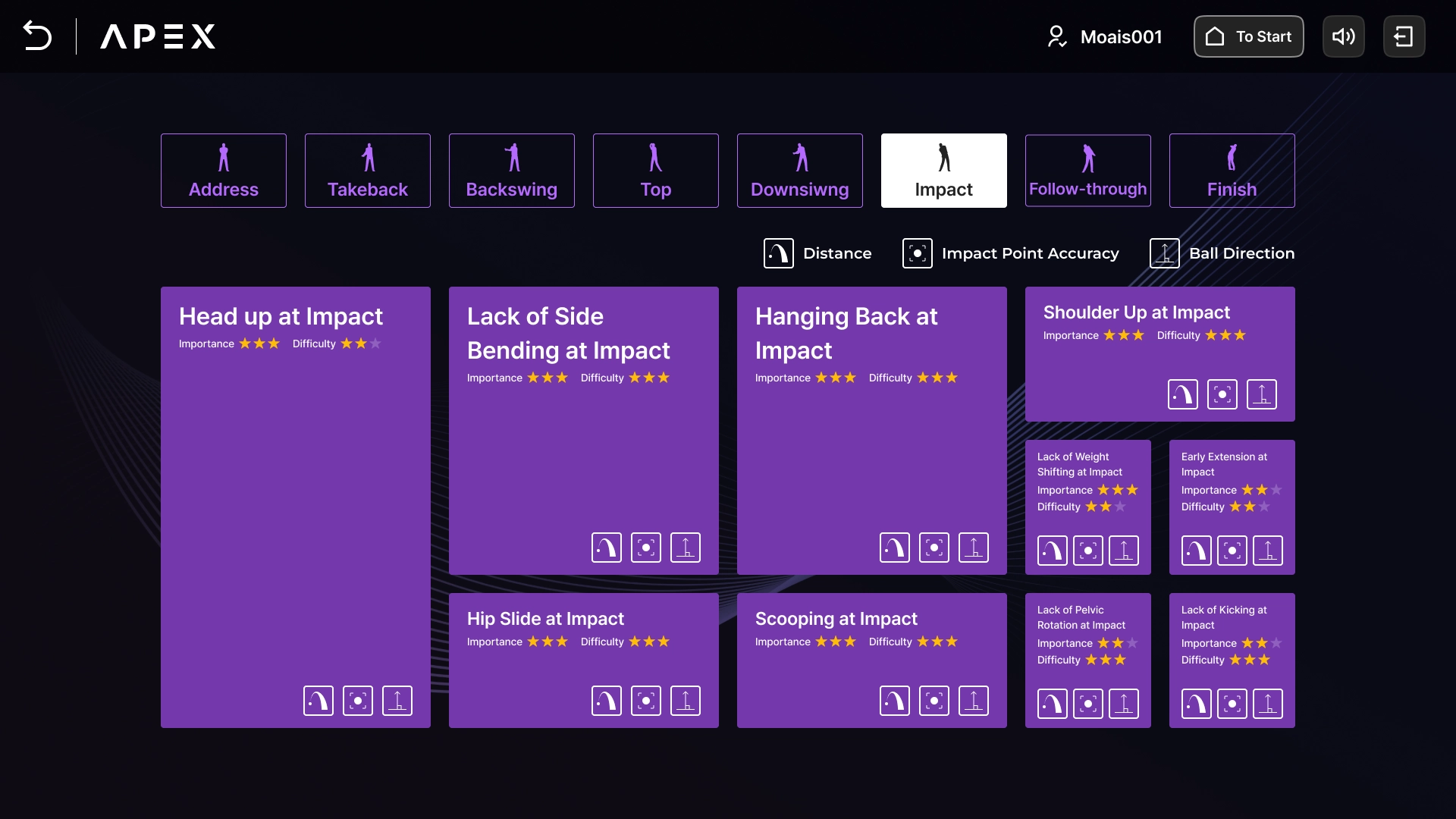
Task: Click the exit/logout icon
Action: [x=1404, y=36]
